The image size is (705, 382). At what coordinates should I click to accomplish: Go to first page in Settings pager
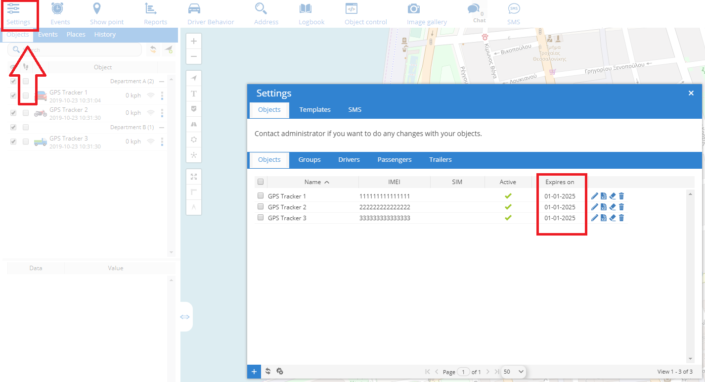pyautogui.click(x=427, y=372)
